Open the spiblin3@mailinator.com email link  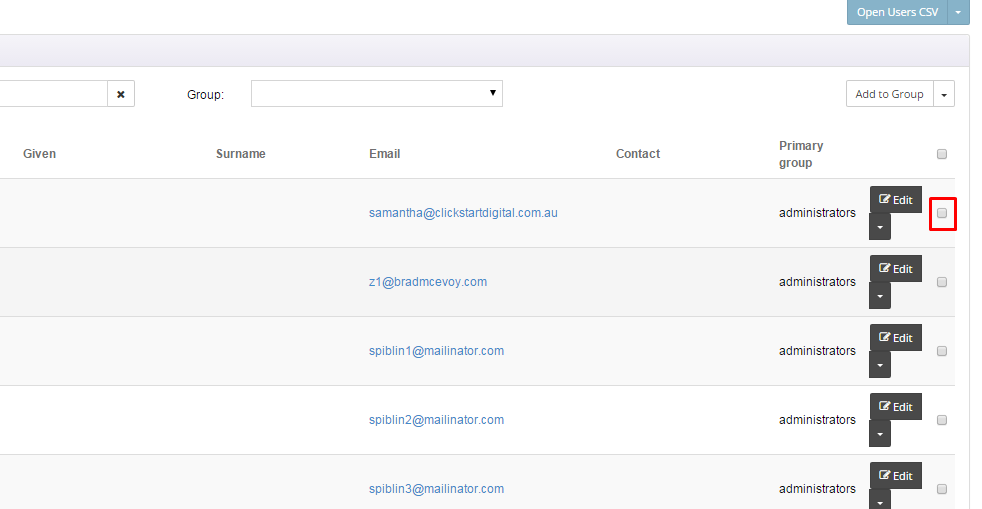437,488
